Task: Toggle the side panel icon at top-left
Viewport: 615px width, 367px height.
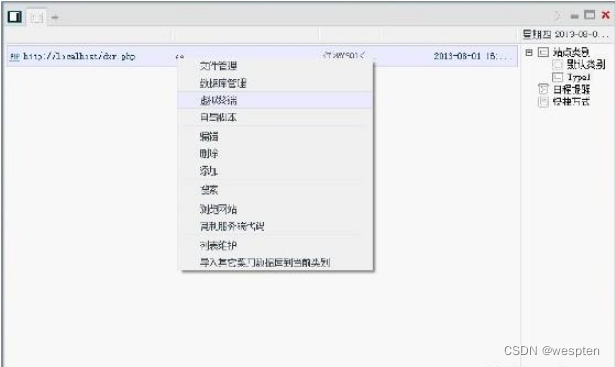Action: point(15,16)
